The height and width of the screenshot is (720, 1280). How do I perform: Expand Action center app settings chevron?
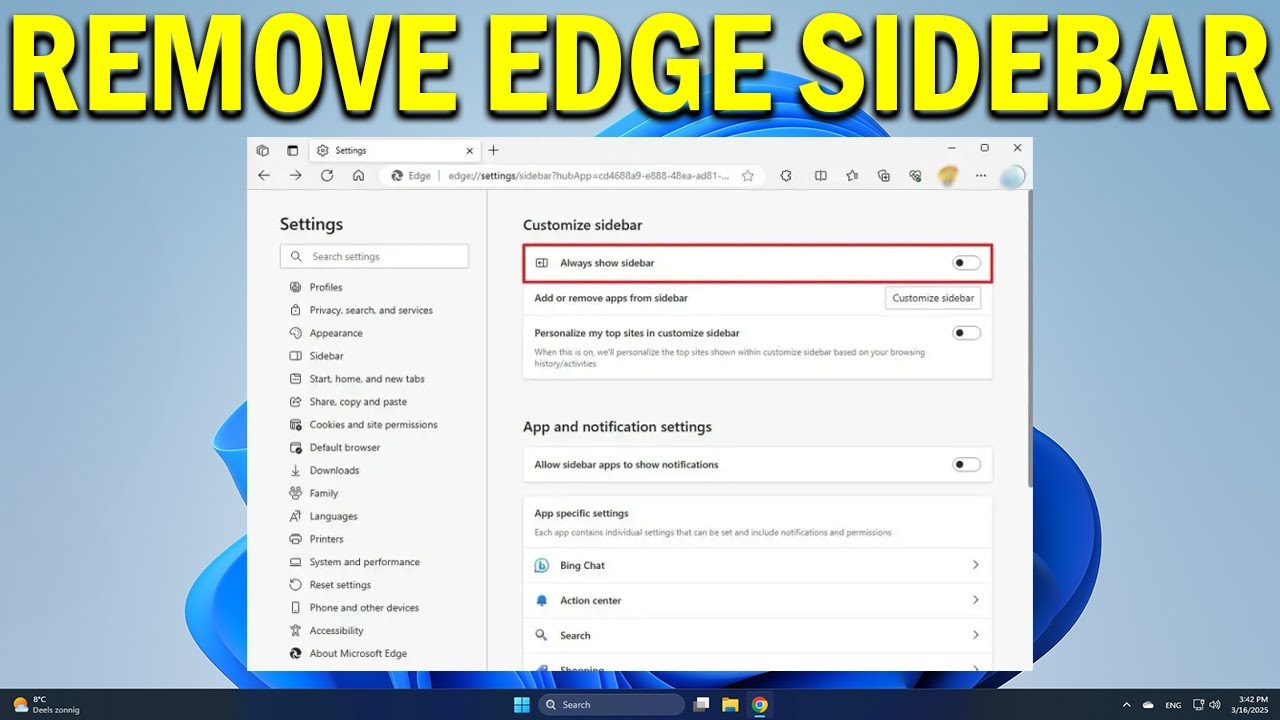tap(976, 600)
